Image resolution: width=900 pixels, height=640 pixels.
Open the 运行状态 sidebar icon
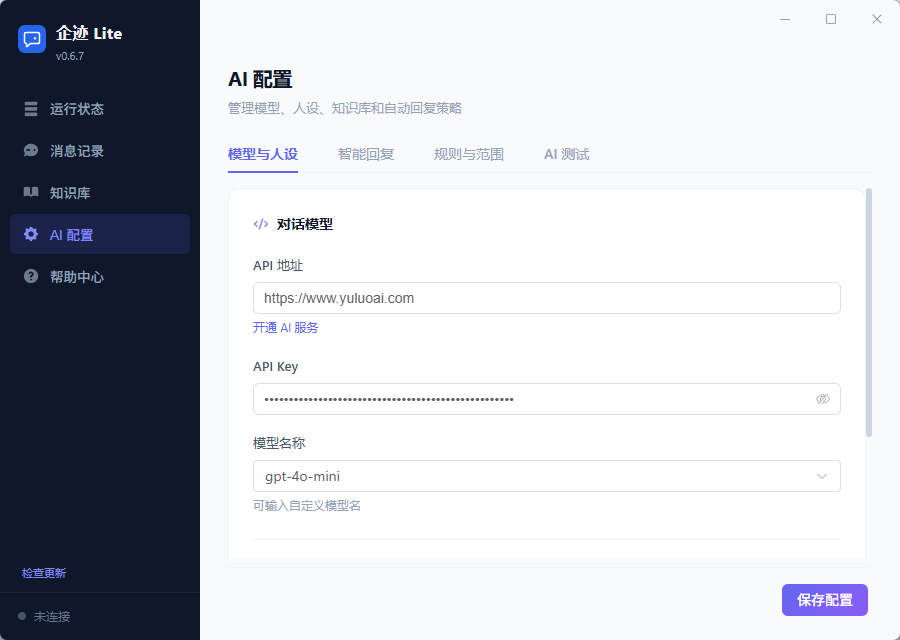pyautogui.click(x=30, y=109)
